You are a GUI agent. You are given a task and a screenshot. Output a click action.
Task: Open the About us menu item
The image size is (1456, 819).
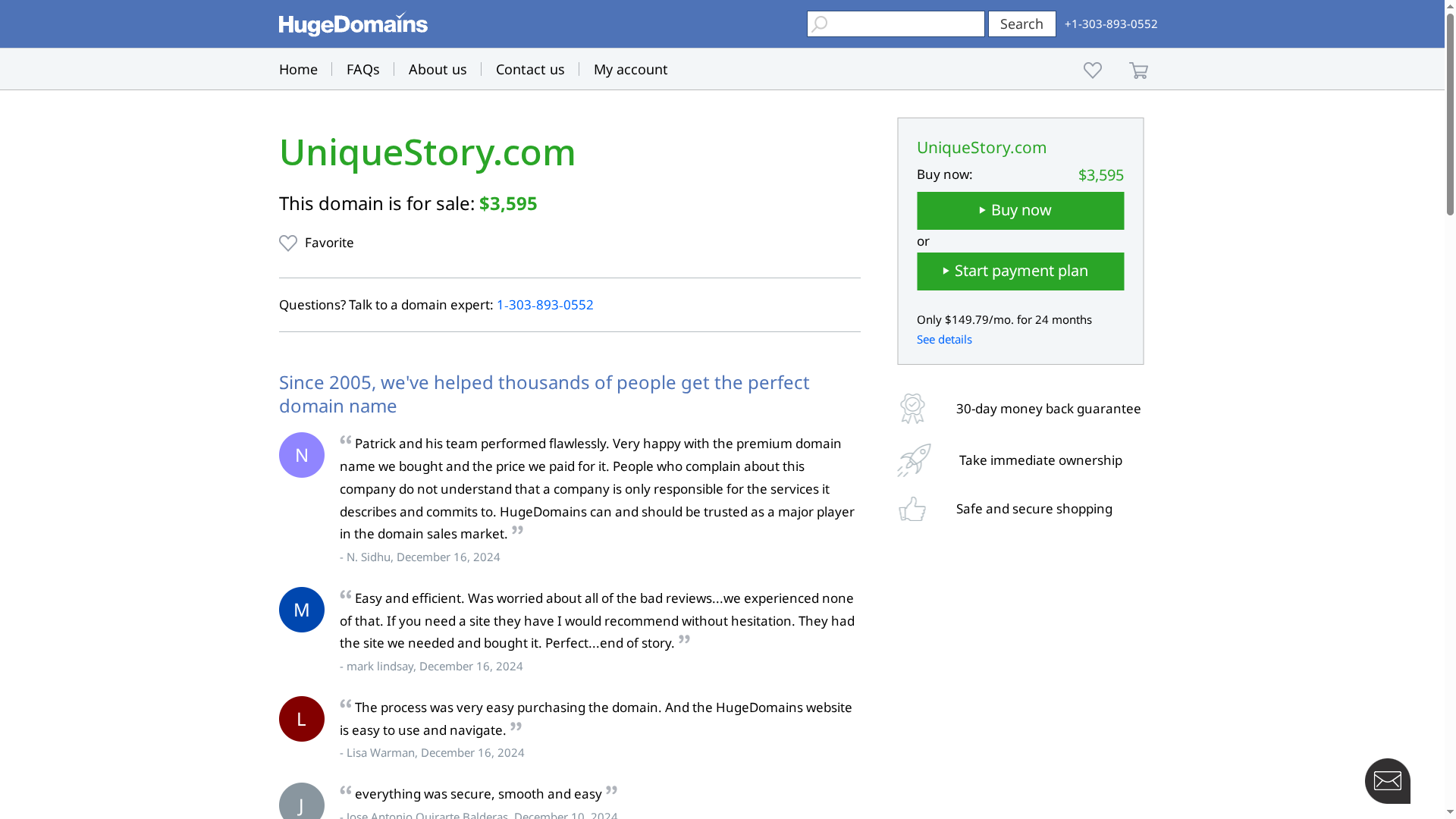coord(438,69)
